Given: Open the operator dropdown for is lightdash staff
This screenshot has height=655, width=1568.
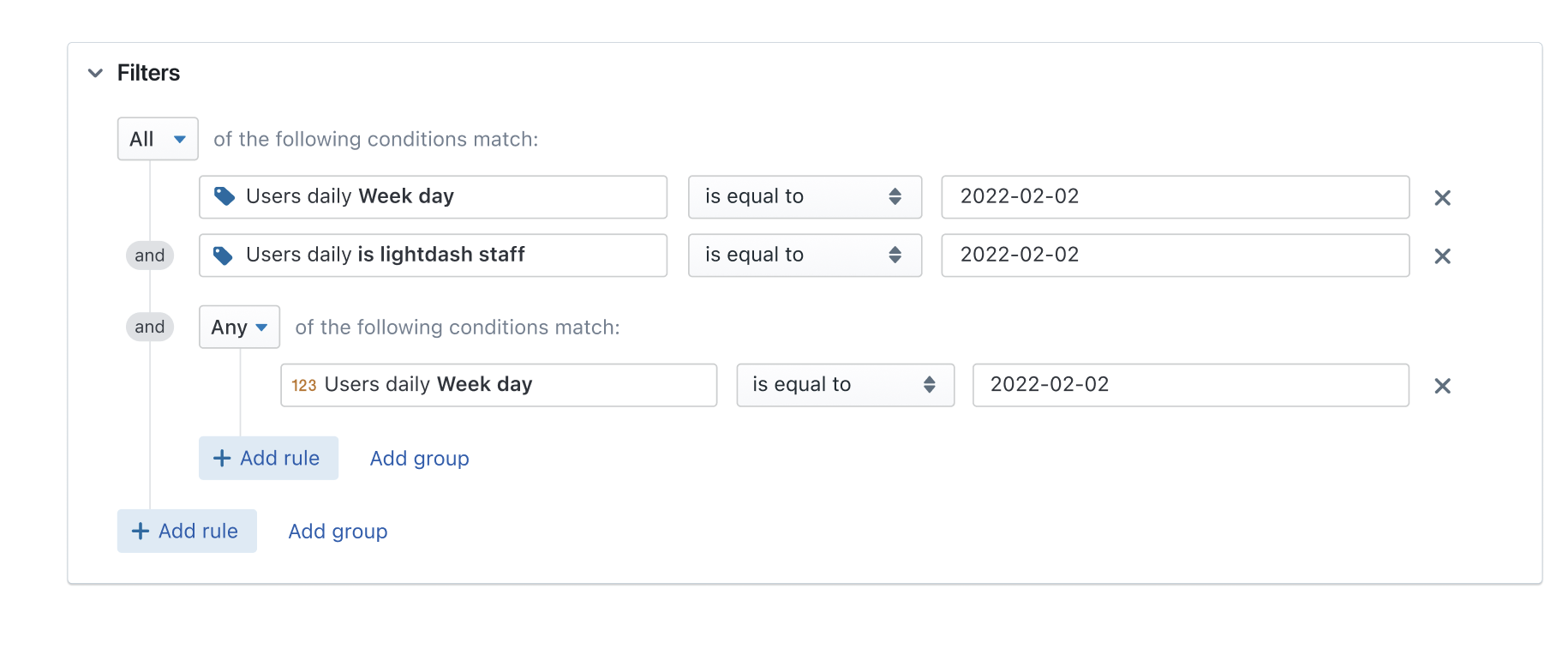Looking at the screenshot, I should click(804, 255).
